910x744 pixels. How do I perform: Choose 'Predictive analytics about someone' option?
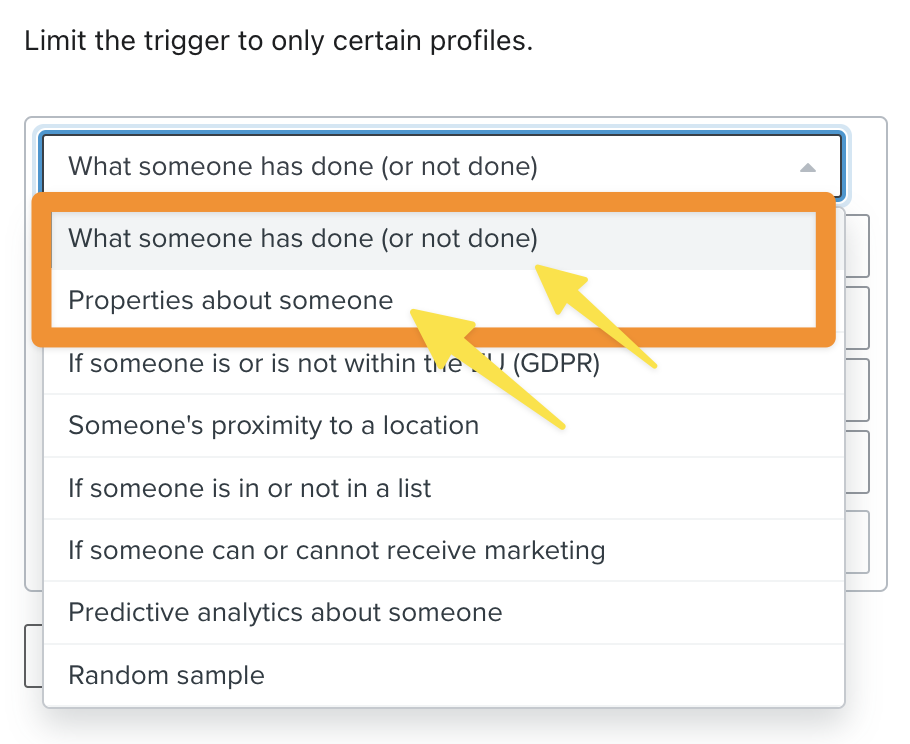(285, 612)
